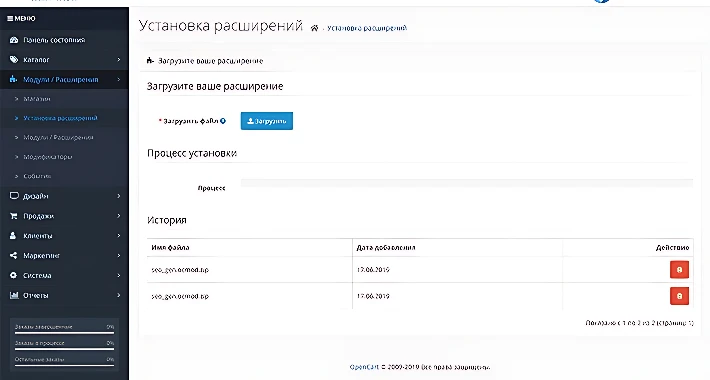Select the Установка расширений submenu item
Screen dimensions: 710x380
pos(64,118)
